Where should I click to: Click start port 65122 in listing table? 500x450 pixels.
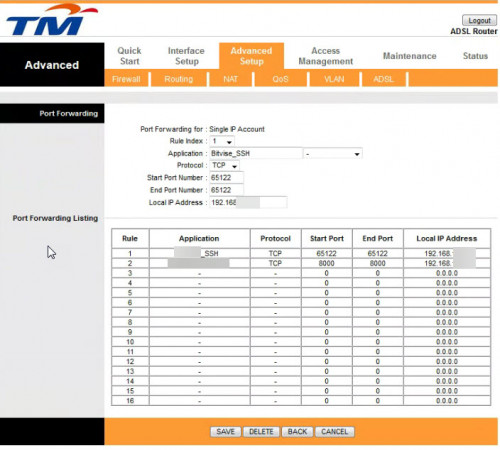(x=327, y=254)
